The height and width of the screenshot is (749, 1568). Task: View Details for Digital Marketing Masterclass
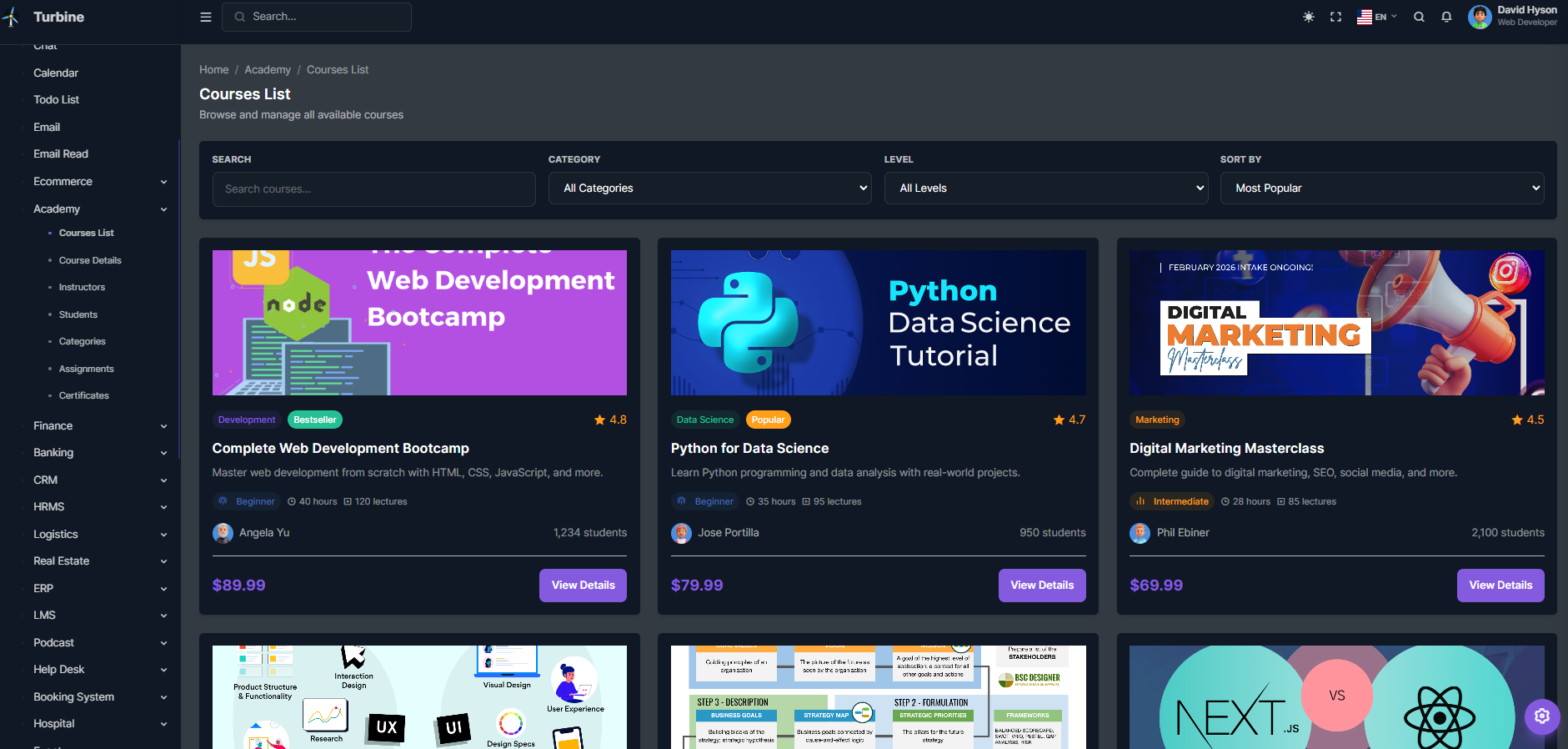[x=1500, y=586]
